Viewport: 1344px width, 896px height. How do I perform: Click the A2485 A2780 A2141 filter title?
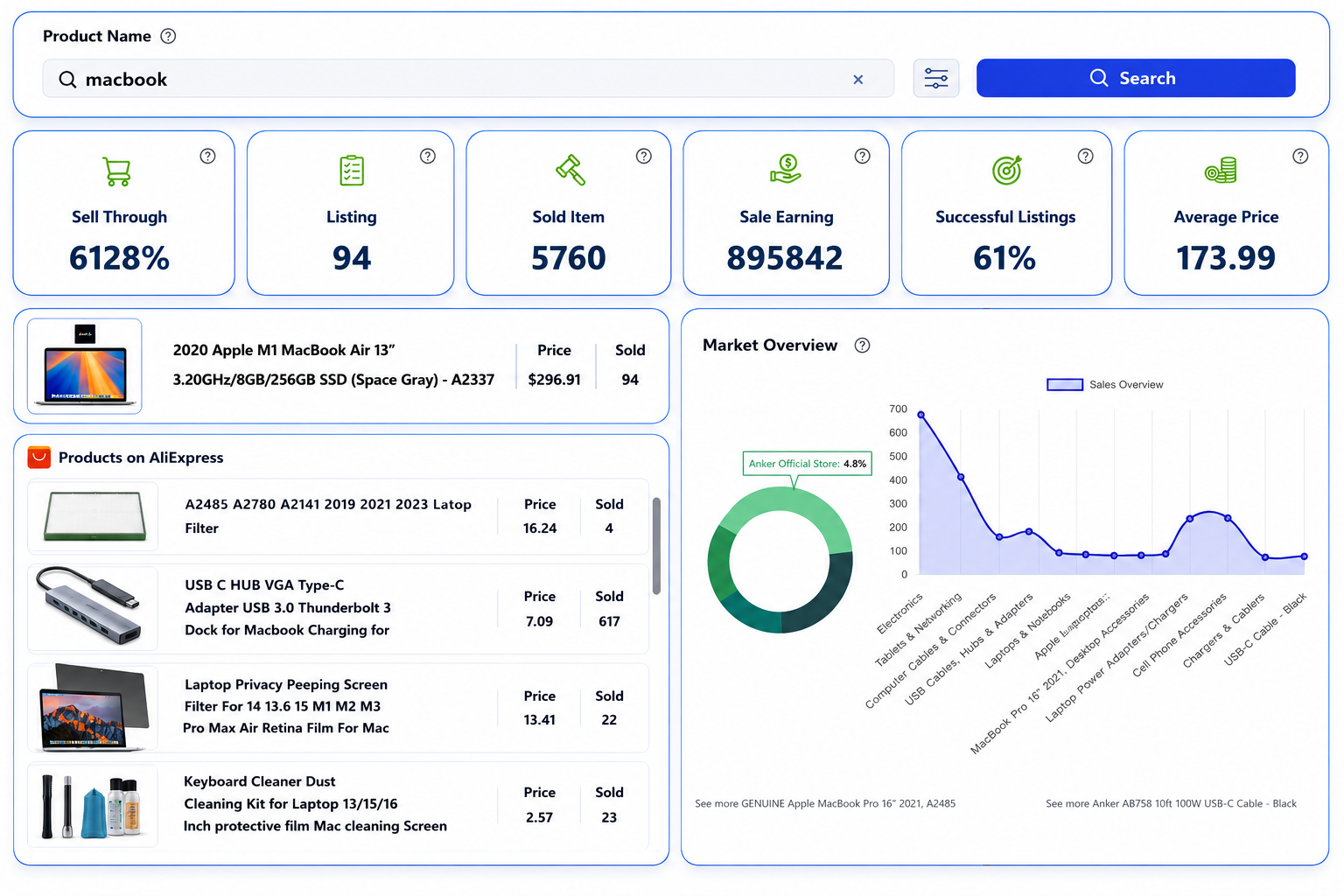(328, 516)
